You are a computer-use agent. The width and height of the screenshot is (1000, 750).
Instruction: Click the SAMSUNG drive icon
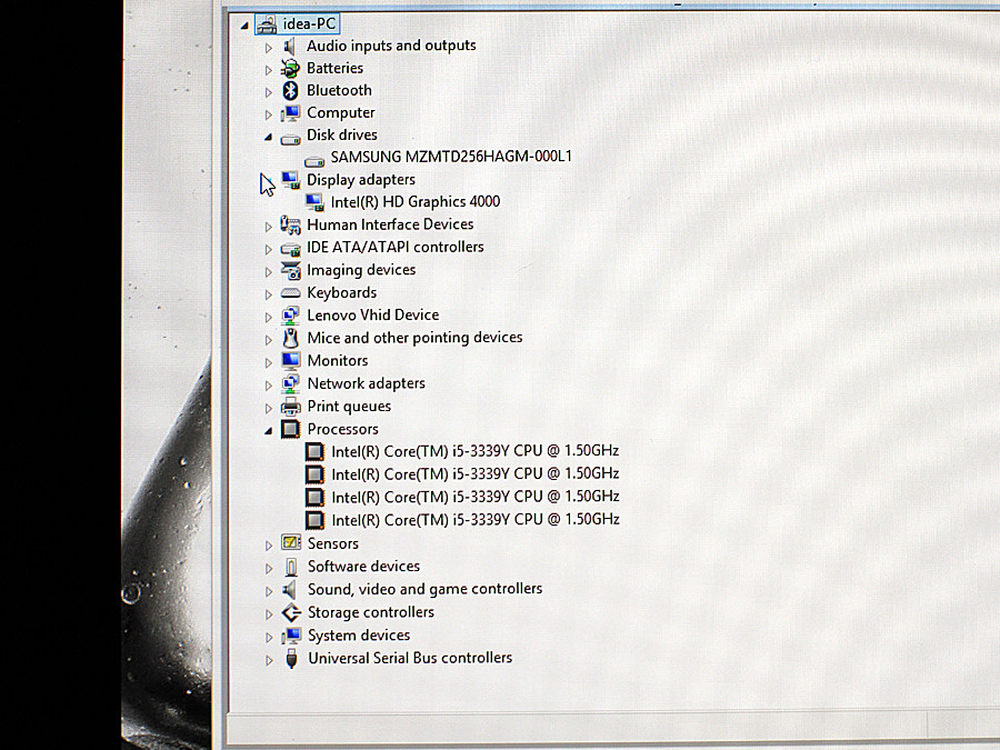pyautogui.click(x=314, y=160)
